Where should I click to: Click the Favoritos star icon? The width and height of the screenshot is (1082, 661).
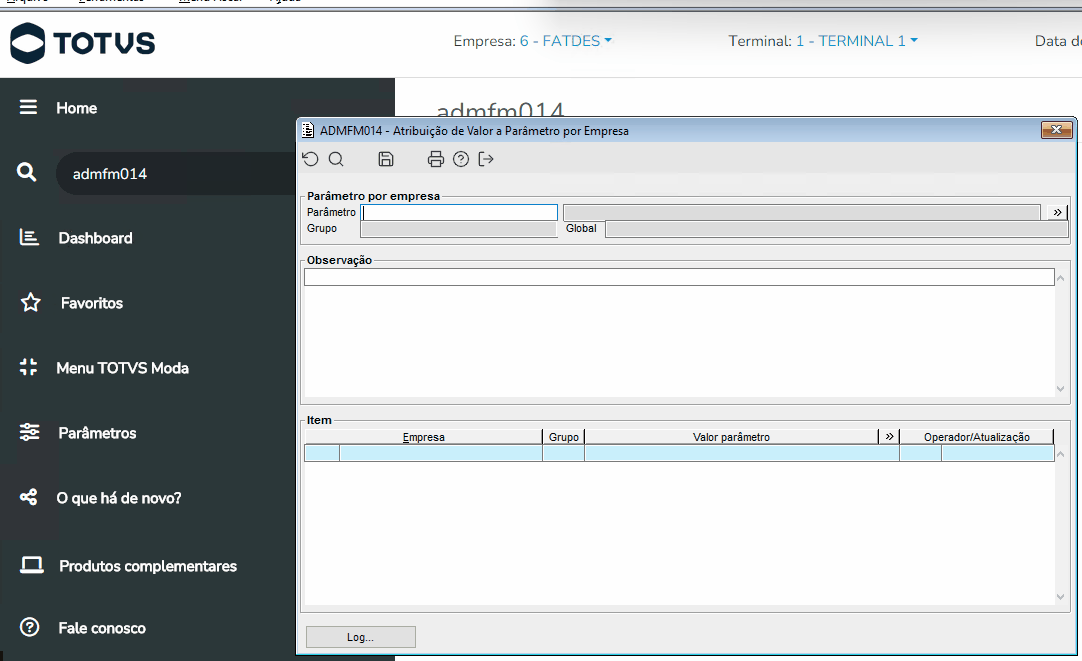[30, 302]
